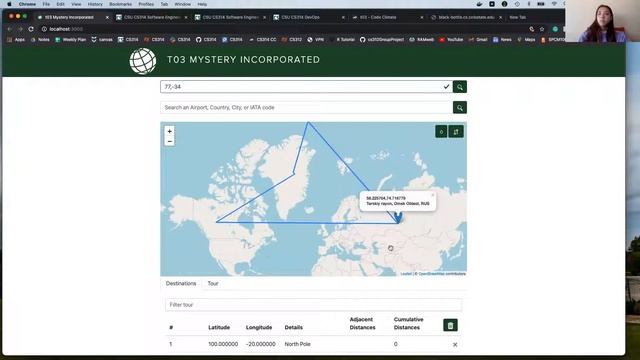Open the Weekly Plan bookmark
Viewport: 640px width, 360px height.
tap(71, 40)
